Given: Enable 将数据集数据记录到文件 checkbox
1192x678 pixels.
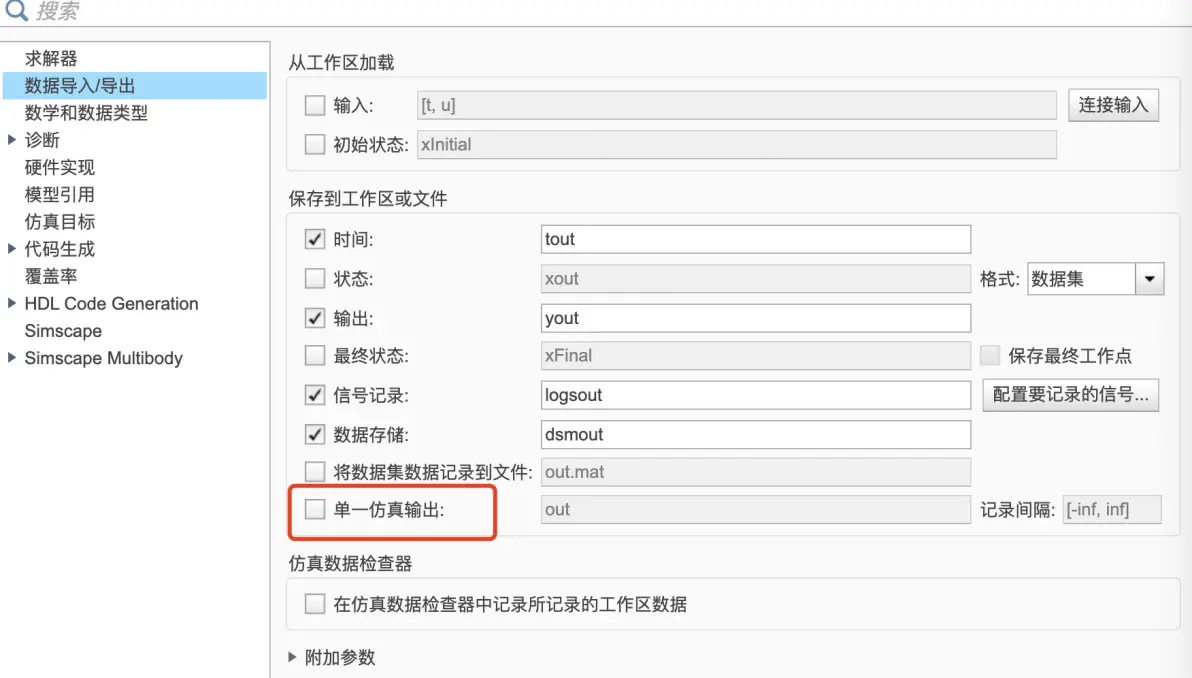Looking at the screenshot, I should (x=315, y=471).
